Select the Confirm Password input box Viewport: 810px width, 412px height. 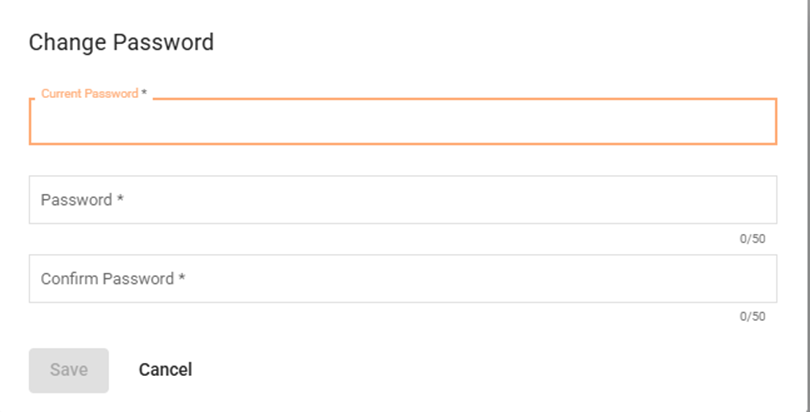[x=402, y=279]
